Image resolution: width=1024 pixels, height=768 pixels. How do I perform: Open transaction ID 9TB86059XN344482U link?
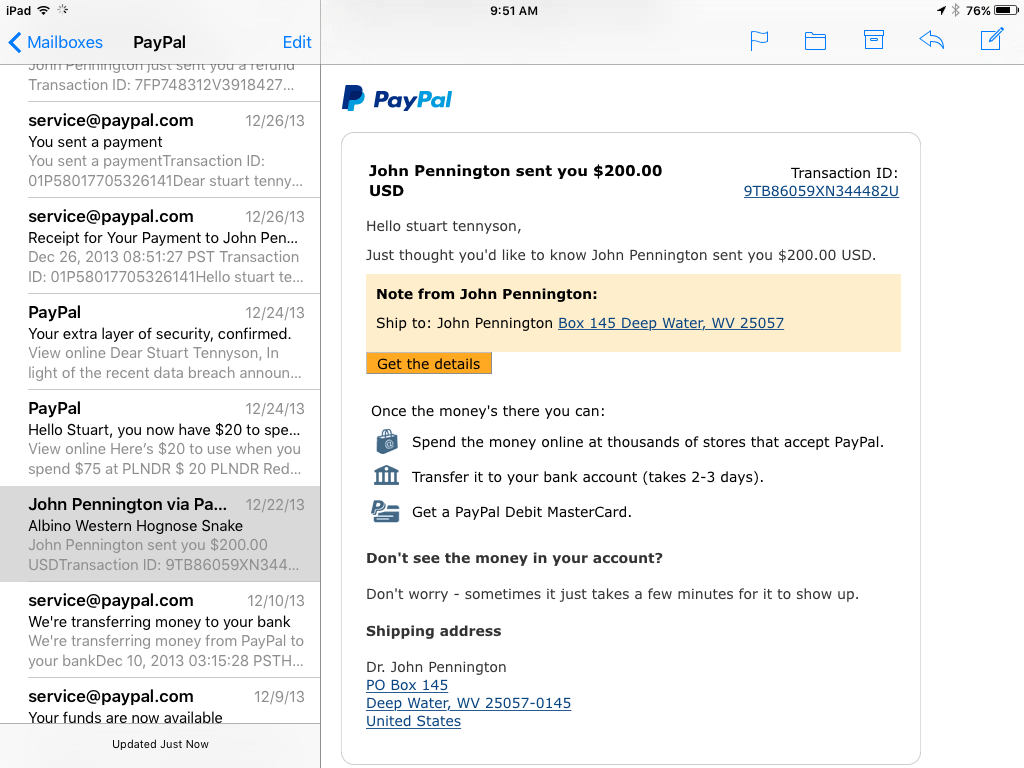coord(821,191)
